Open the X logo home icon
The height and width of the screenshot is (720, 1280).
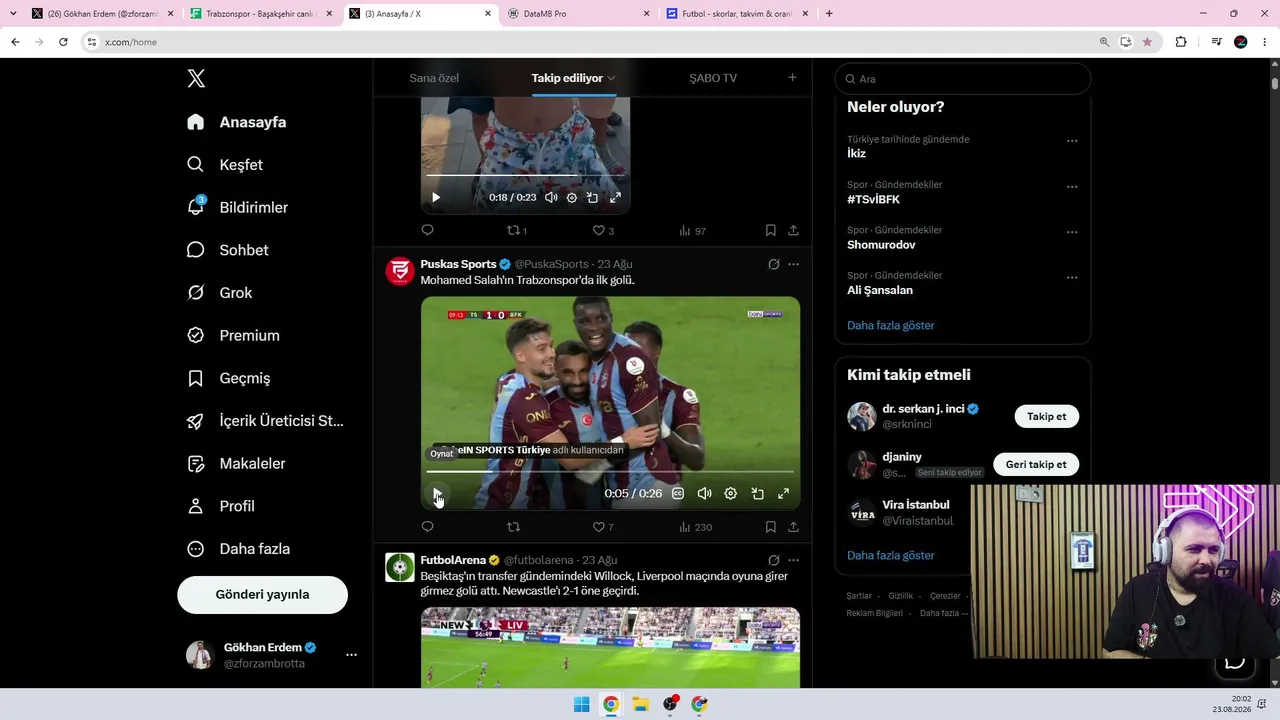click(x=196, y=79)
